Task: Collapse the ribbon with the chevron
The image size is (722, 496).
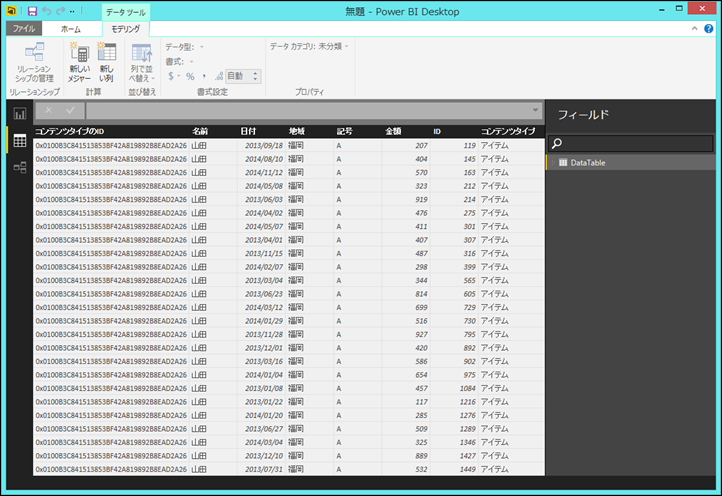Action: tap(694, 29)
